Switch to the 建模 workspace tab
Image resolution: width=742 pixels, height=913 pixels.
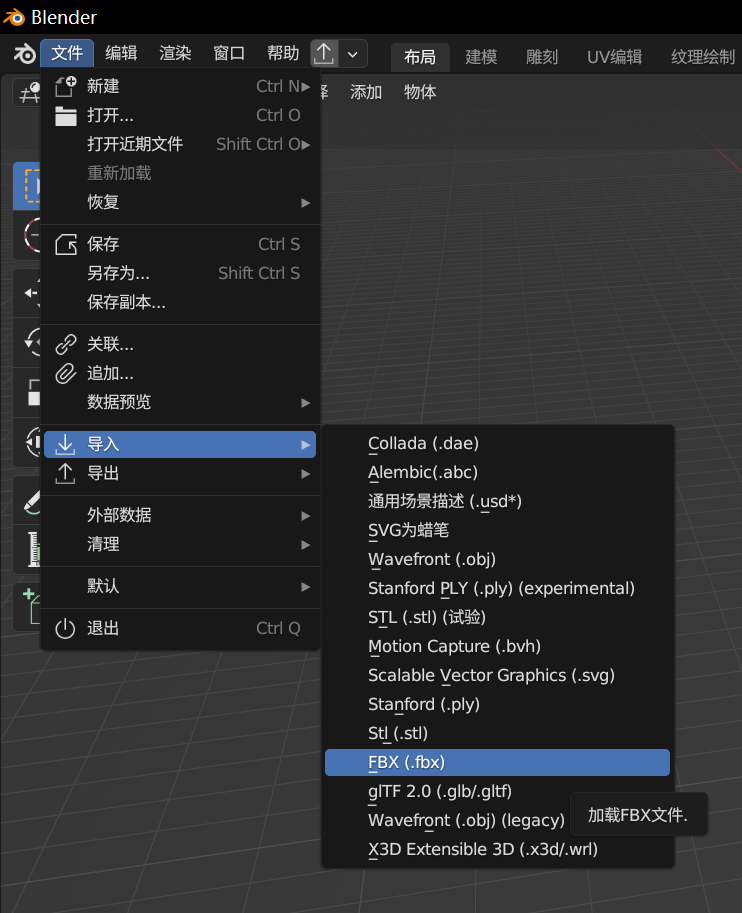point(481,57)
